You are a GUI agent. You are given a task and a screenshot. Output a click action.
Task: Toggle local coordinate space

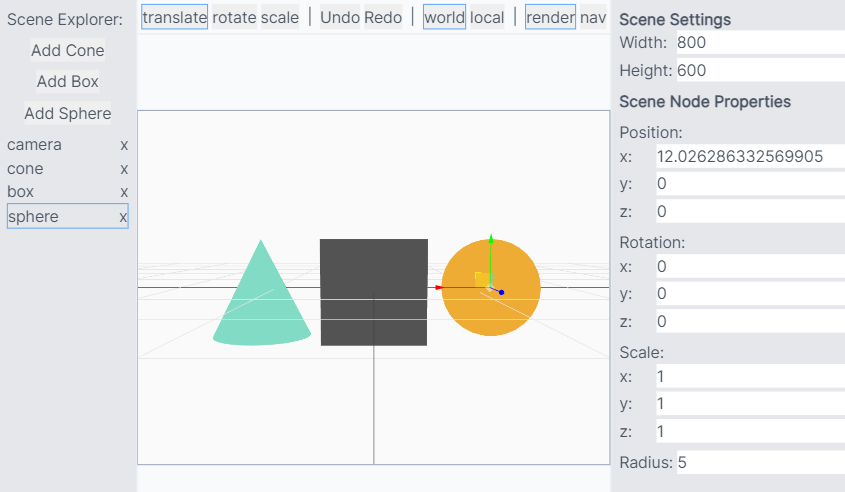[x=487, y=17]
